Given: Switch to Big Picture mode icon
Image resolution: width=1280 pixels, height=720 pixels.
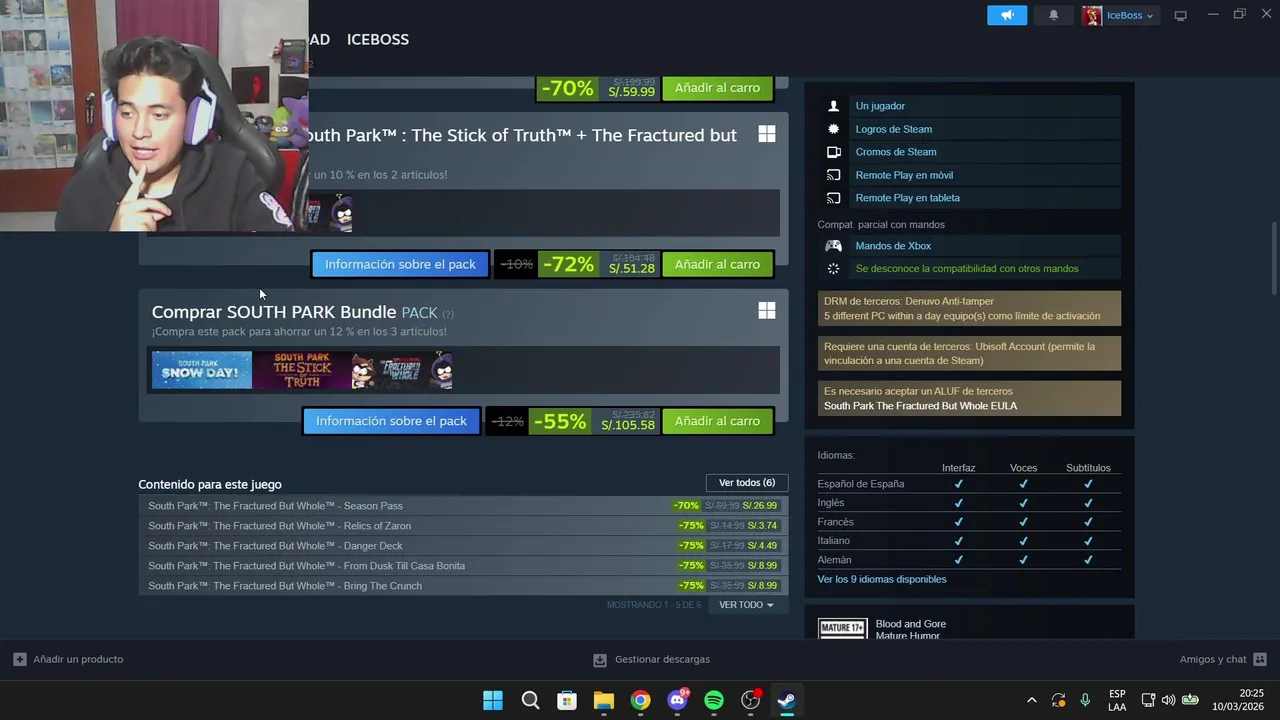Looking at the screenshot, I should click(x=1180, y=15).
